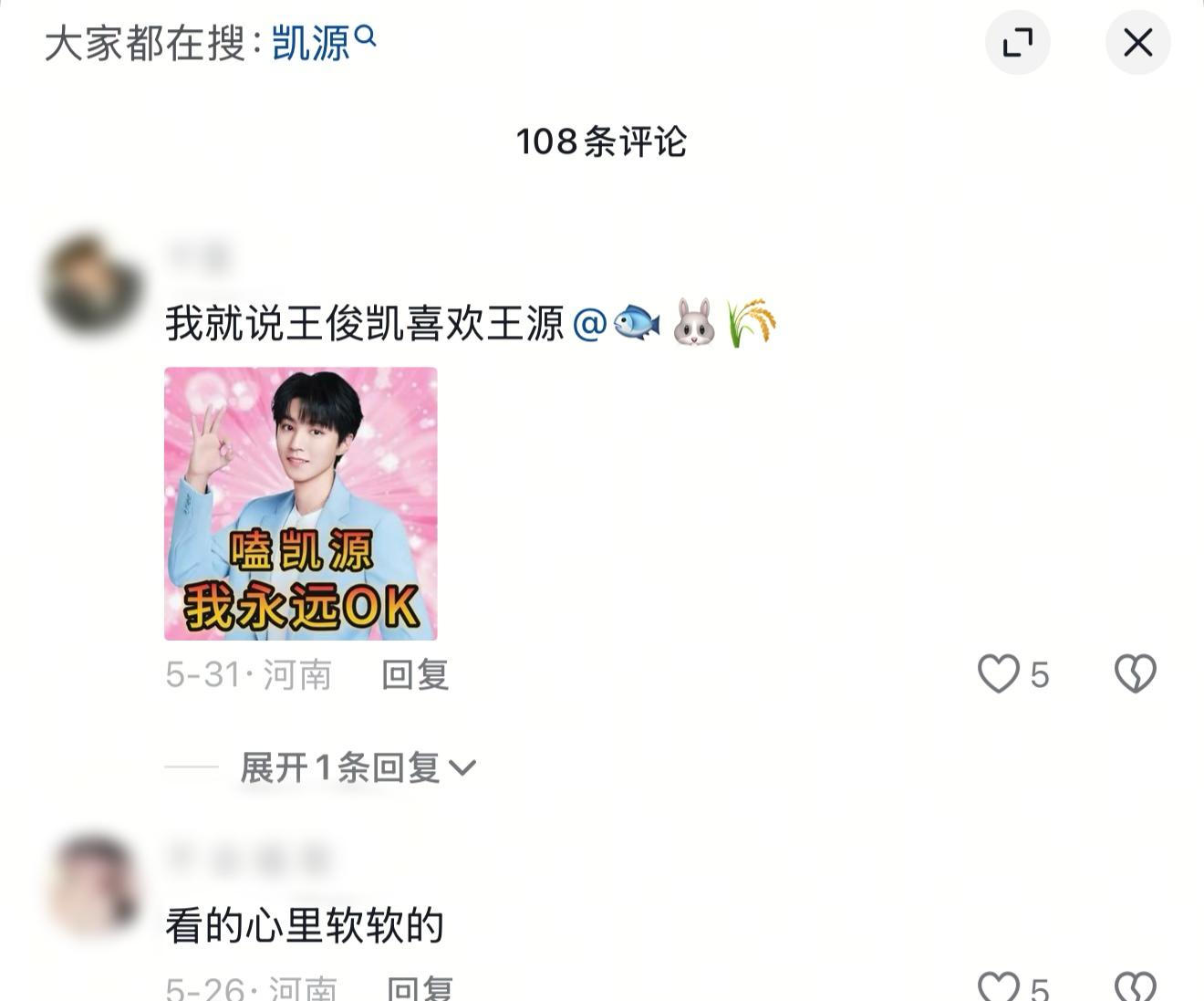Expand the 展开1条回复 replies
The image size is (1204, 1001).
[x=358, y=767]
